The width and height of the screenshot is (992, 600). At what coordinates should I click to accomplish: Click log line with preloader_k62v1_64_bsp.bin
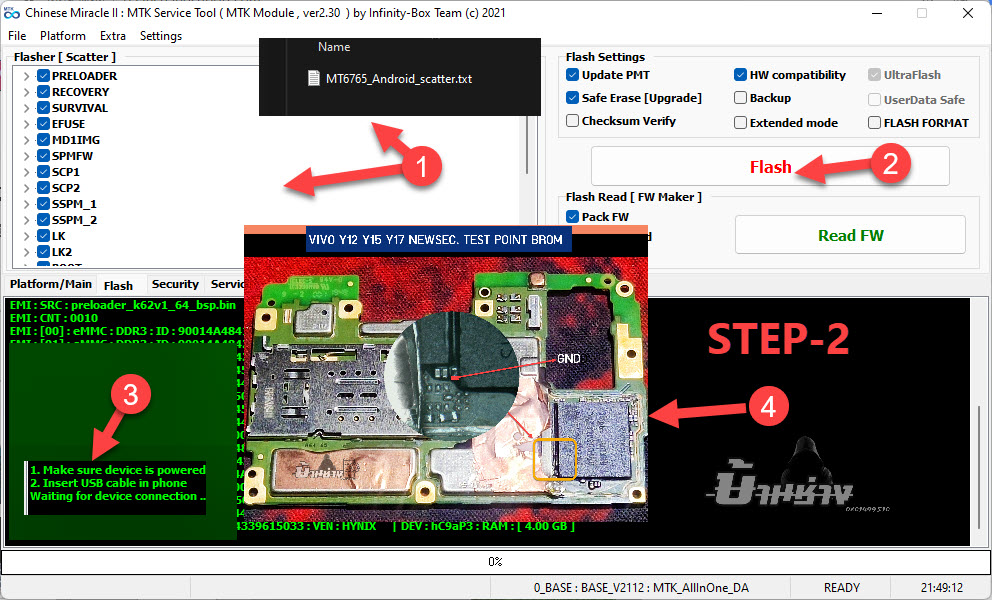tap(123, 304)
